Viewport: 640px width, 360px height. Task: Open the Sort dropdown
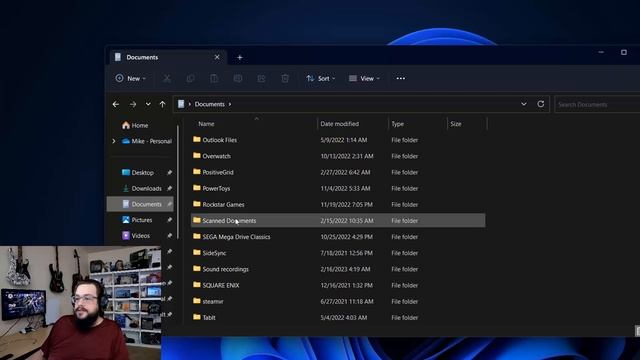321,78
